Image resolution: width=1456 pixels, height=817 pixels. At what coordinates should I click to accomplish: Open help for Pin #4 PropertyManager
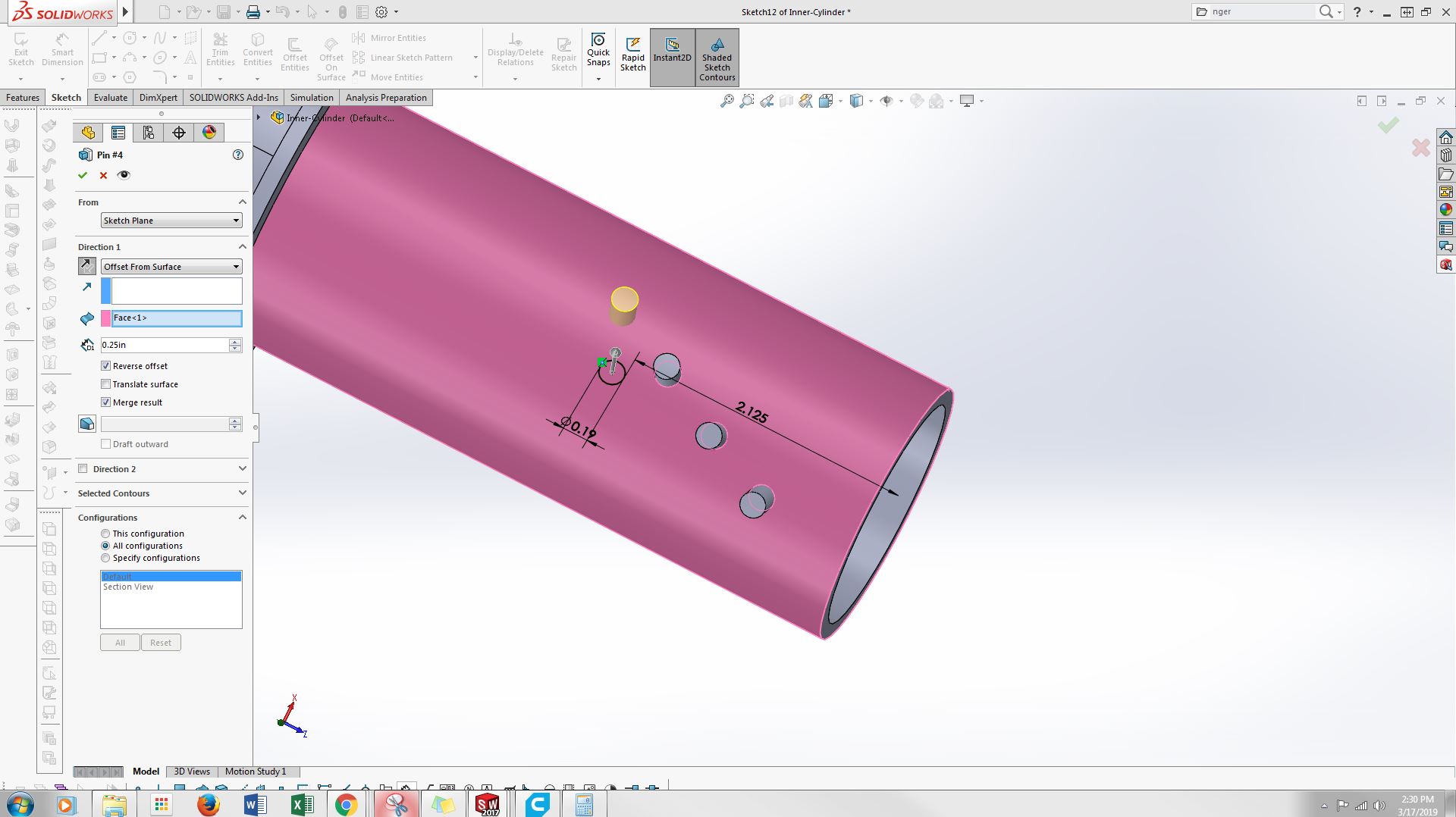pyautogui.click(x=238, y=155)
